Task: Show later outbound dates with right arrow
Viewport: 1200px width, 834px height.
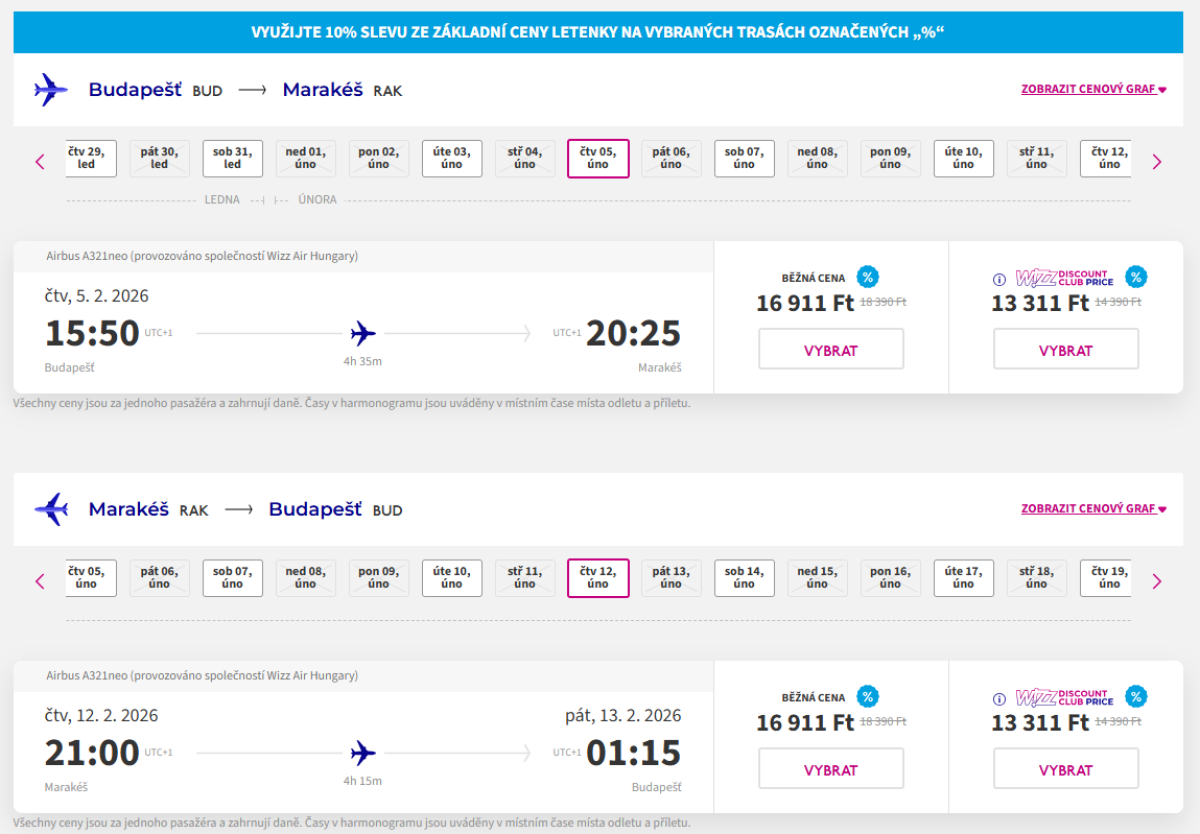Action: 1157,161
